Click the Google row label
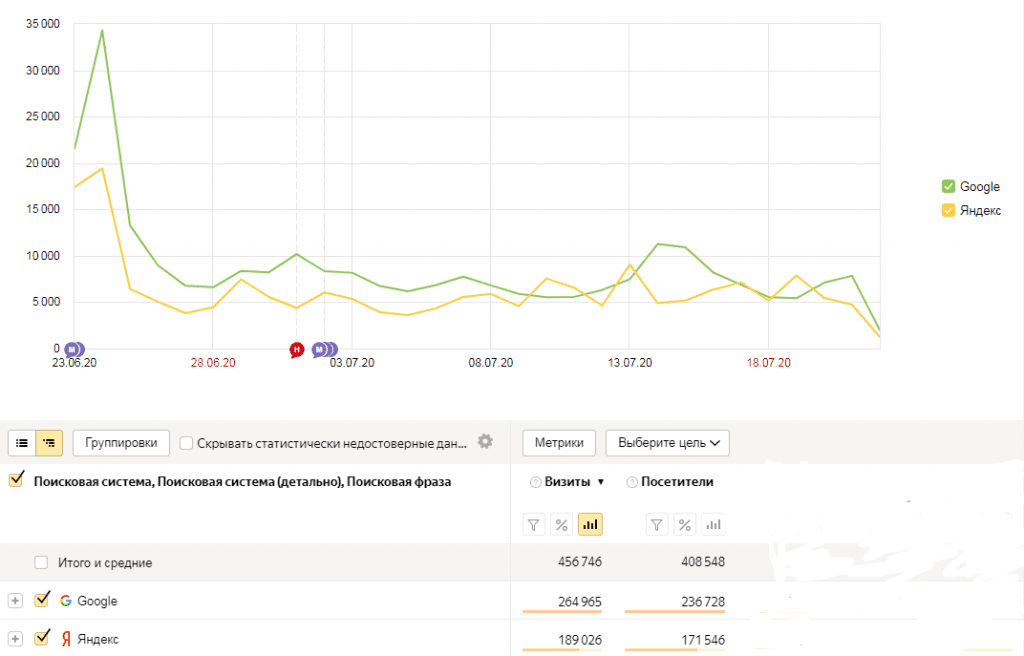 point(97,601)
